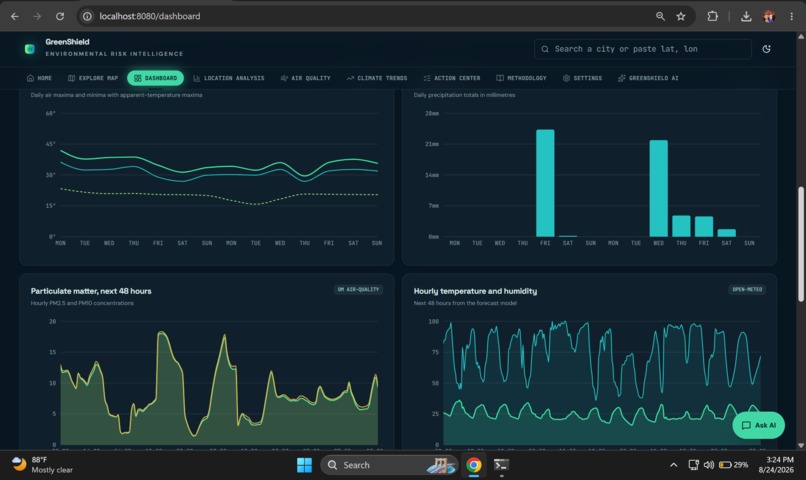Open the Climate Trends tab
Screen dimensions: 806x480
377,78
